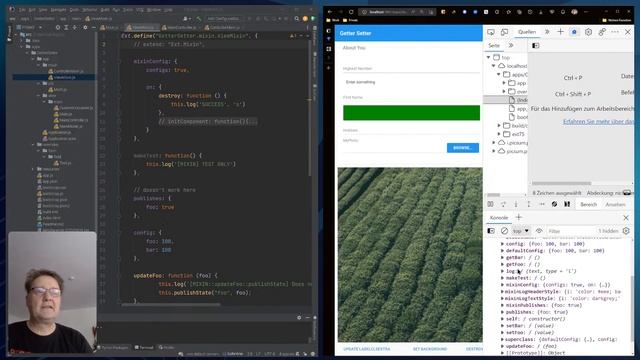Switch to the MainController.js editor tab
Image resolution: width=640 pixels, height=360 pixels.
179,27
